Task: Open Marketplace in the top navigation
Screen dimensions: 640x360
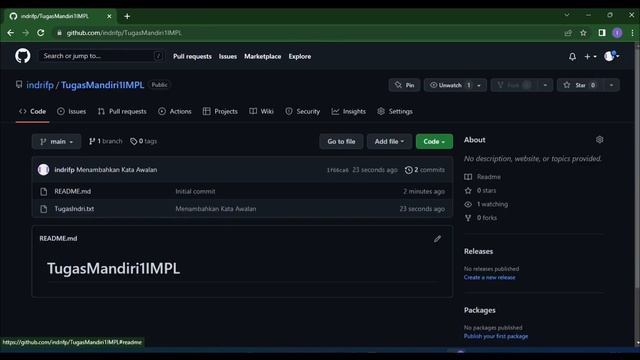Action: (x=262, y=56)
